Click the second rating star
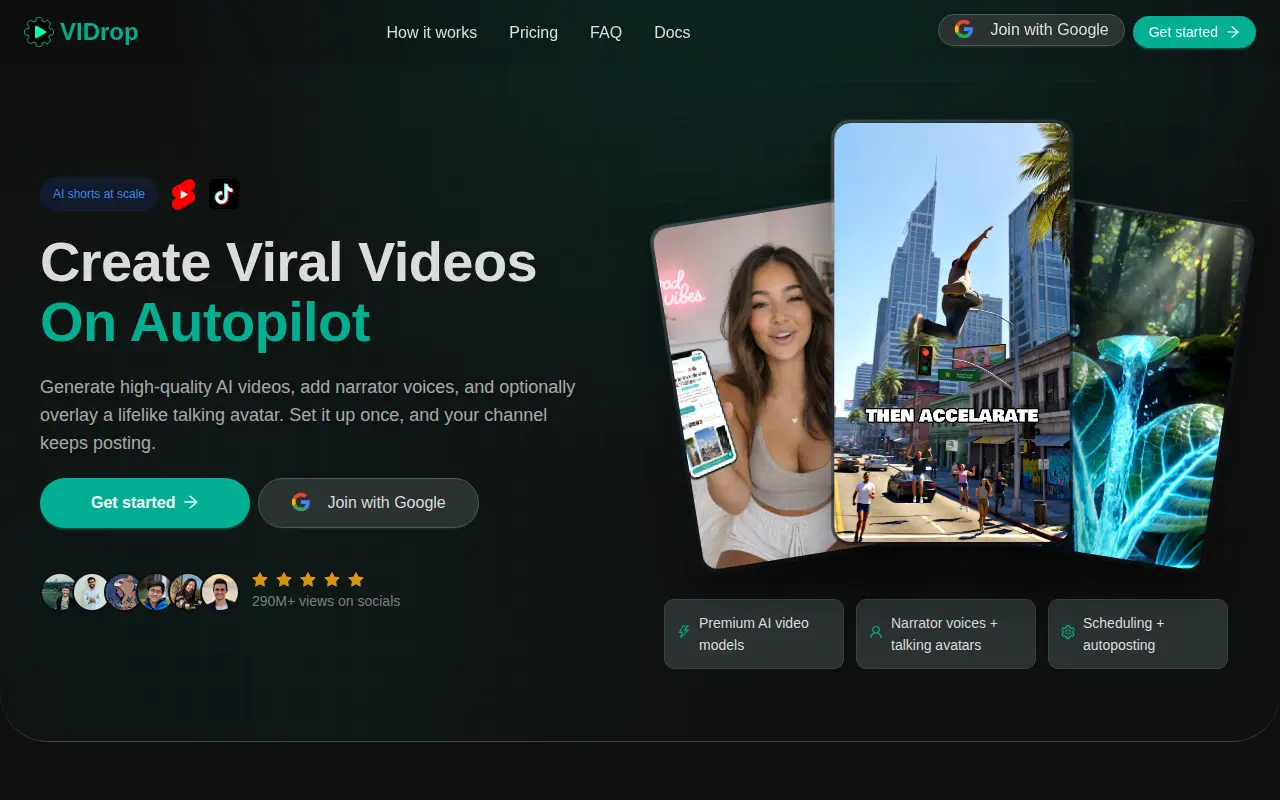This screenshot has height=800, width=1280. [284, 579]
